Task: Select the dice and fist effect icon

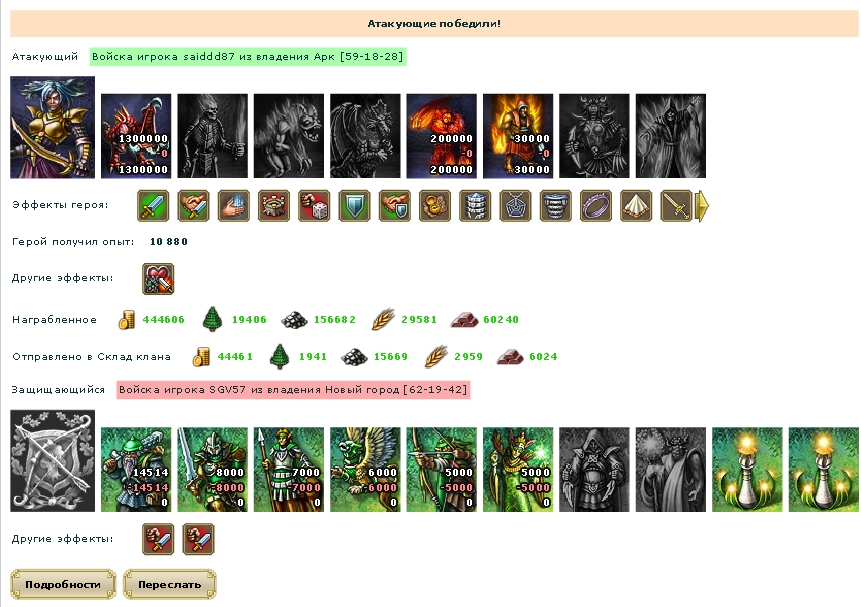Action: 314,206
